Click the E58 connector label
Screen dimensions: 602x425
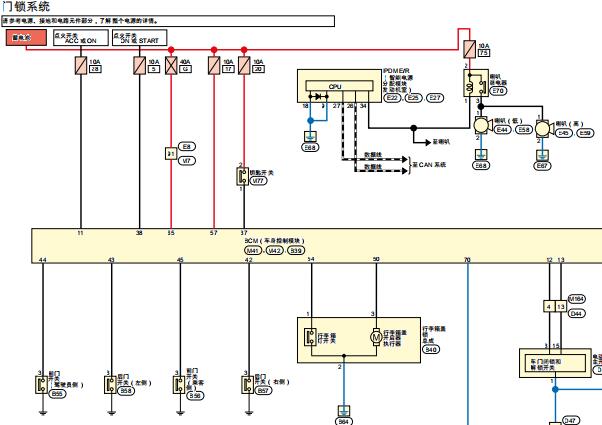tap(524, 130)
